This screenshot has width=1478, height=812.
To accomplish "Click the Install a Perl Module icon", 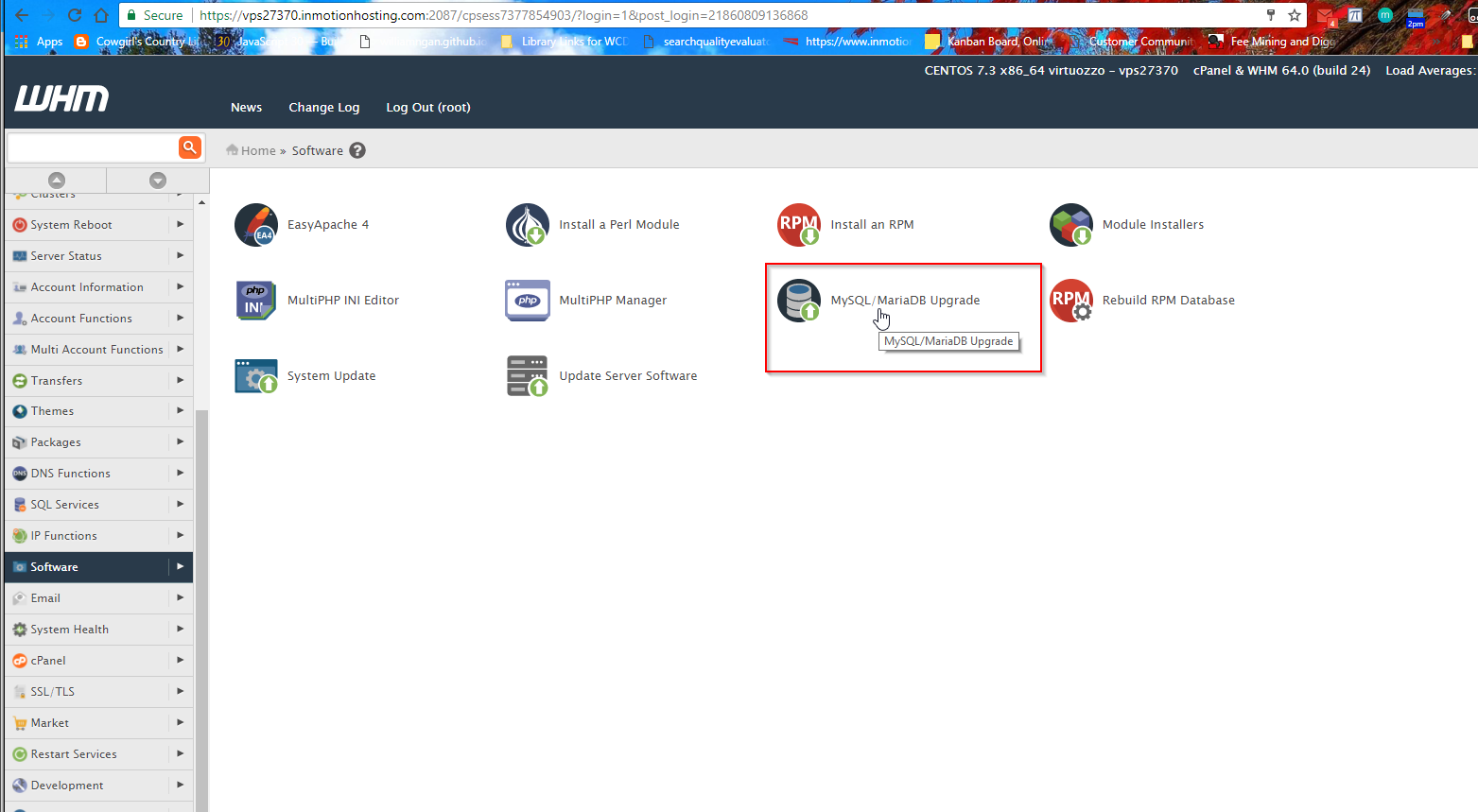I will (x=528, y=225).
